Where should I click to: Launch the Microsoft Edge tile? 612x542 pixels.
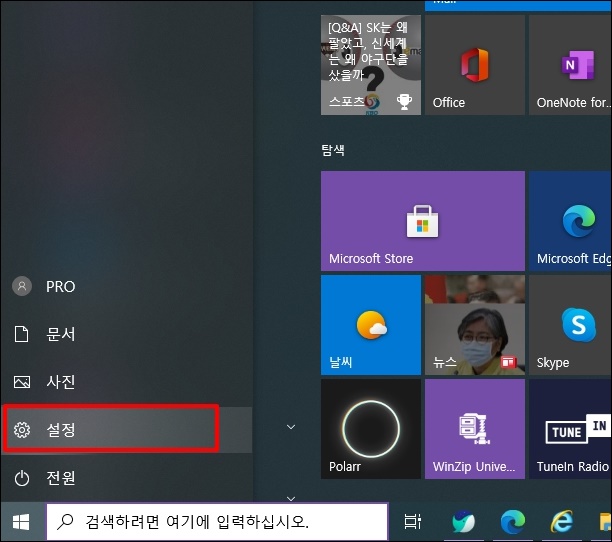(570, 221)
